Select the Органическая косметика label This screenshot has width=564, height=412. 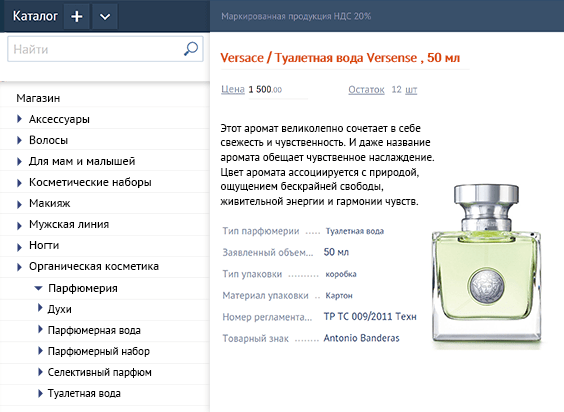(94, 266)
